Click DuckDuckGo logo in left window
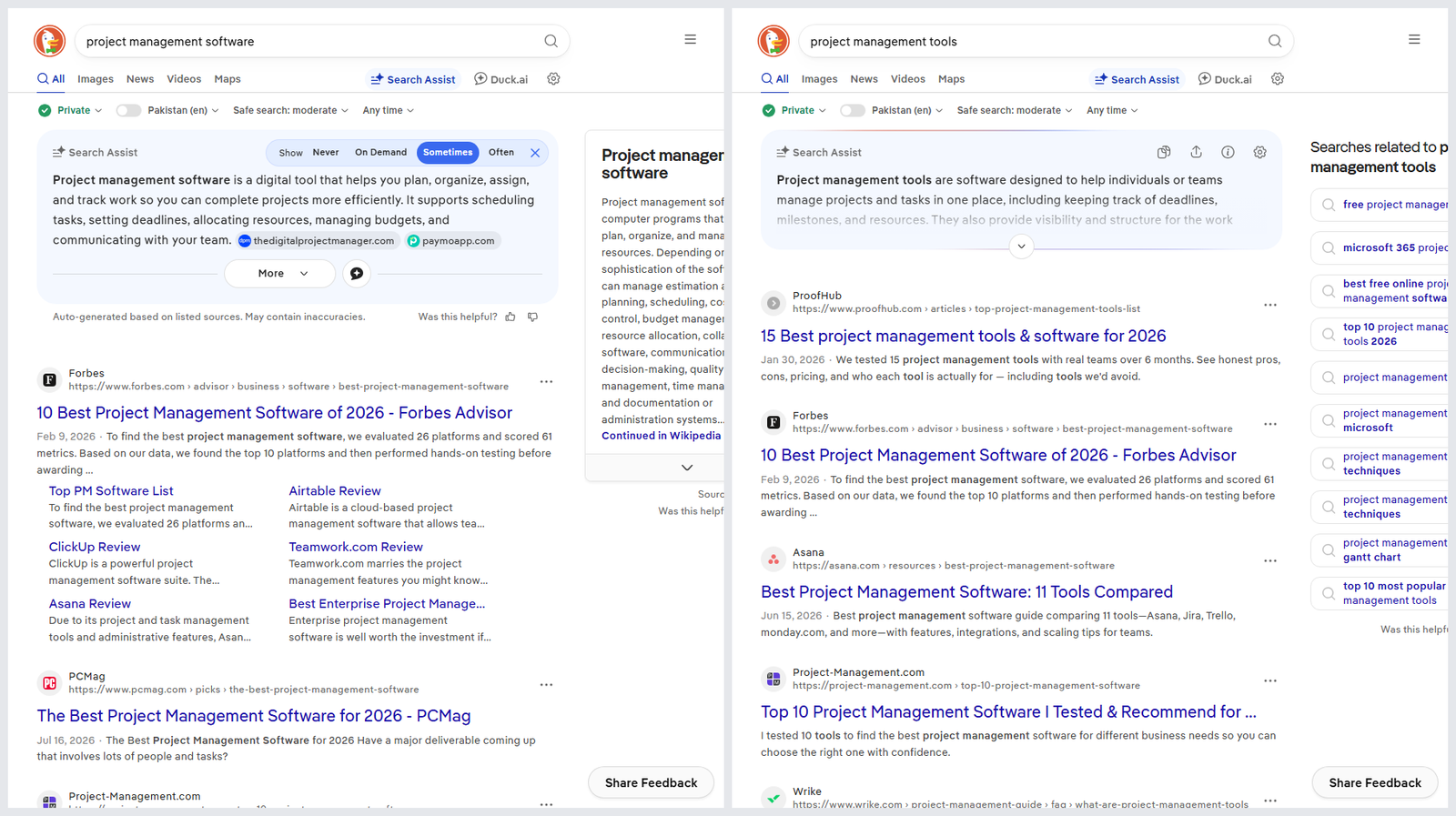 50,41
